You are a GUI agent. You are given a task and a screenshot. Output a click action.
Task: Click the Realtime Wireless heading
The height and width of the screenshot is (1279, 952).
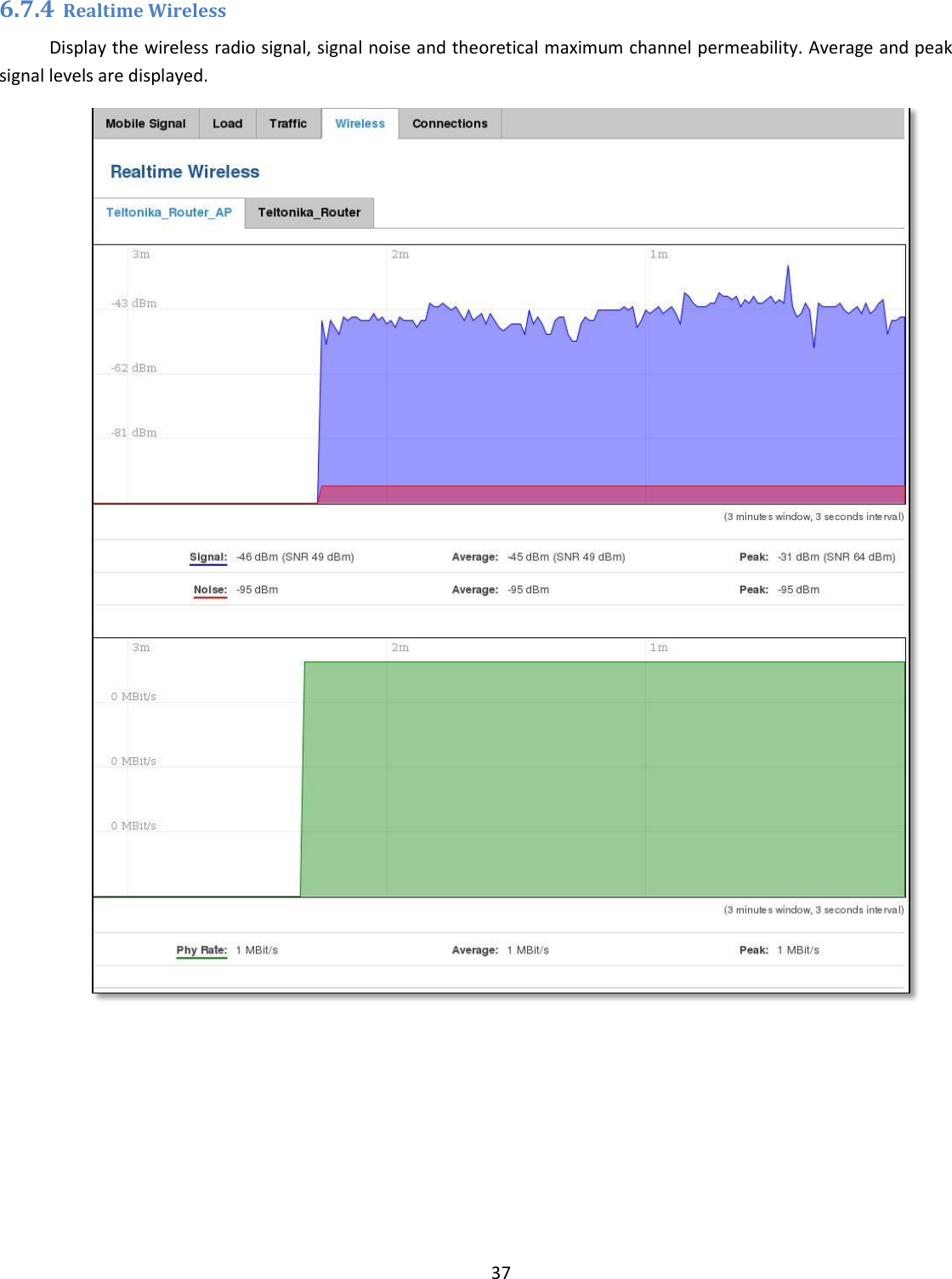coord(184,171)
